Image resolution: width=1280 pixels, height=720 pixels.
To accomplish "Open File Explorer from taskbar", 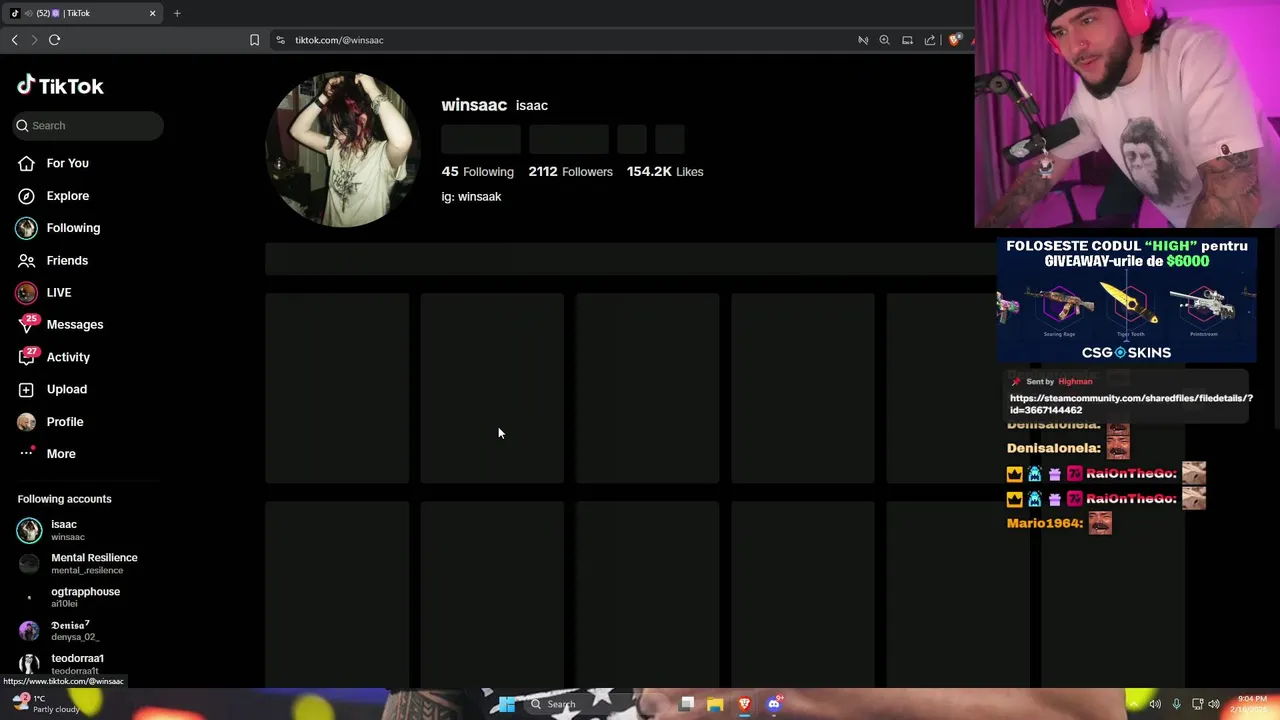I will point(715,704).
